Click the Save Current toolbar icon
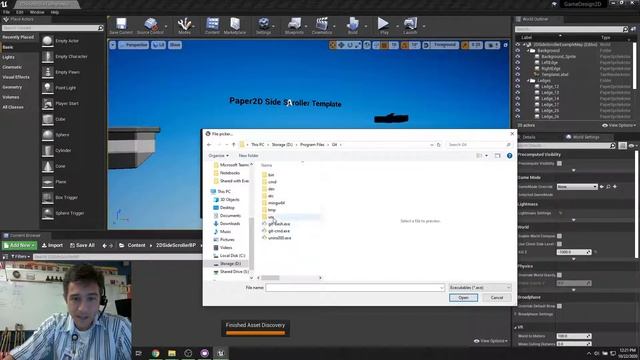Viewport: 640px width, 360px height. [x=121, y=24]
